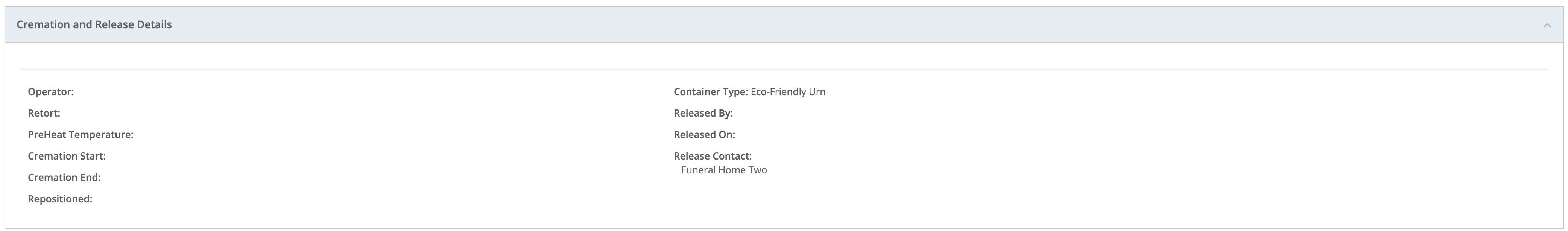Click the Cremation and Release Details title

pyautogui.click(x=94, y=24)
